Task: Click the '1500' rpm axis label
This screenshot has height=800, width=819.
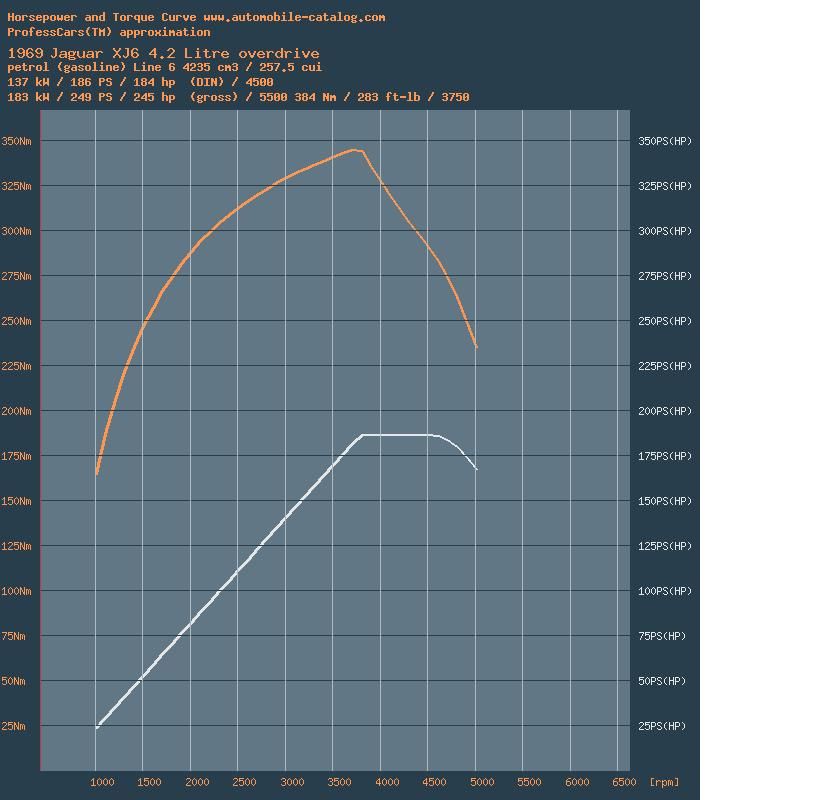Action: click(x=149, y=782)
